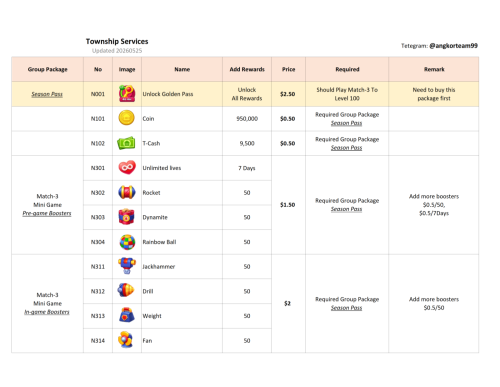This screenshot has height=387, width=500.
Task: Select cell N304
Action: pos(98,242)
